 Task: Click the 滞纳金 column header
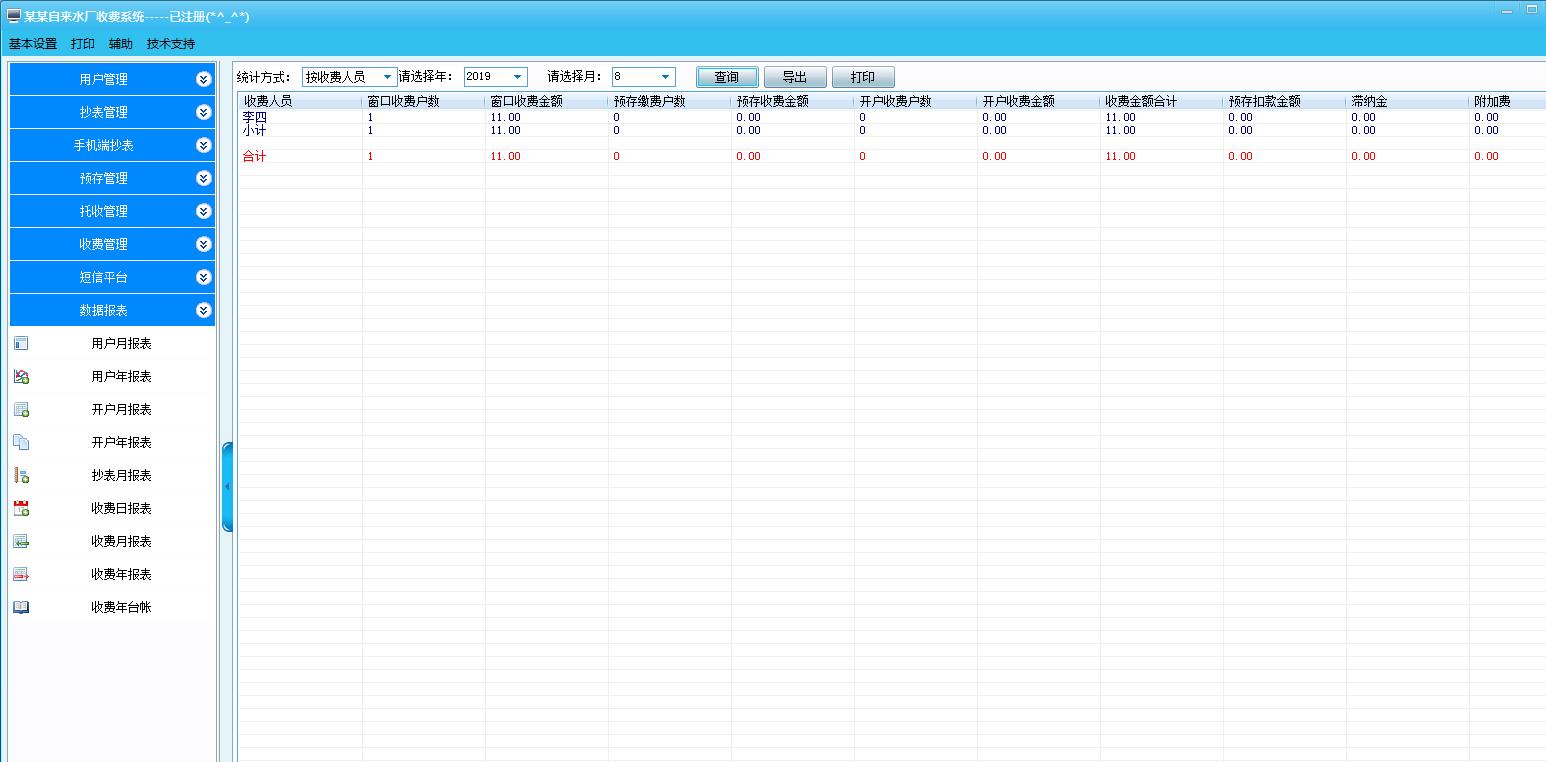(x=1408, y=101)
